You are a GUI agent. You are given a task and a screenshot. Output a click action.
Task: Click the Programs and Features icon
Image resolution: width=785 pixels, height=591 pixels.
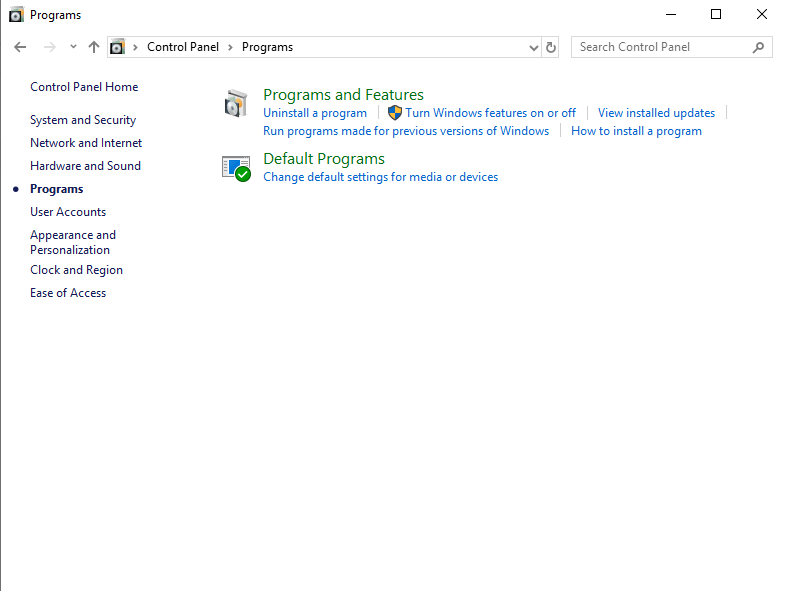(x=236, y=103)
